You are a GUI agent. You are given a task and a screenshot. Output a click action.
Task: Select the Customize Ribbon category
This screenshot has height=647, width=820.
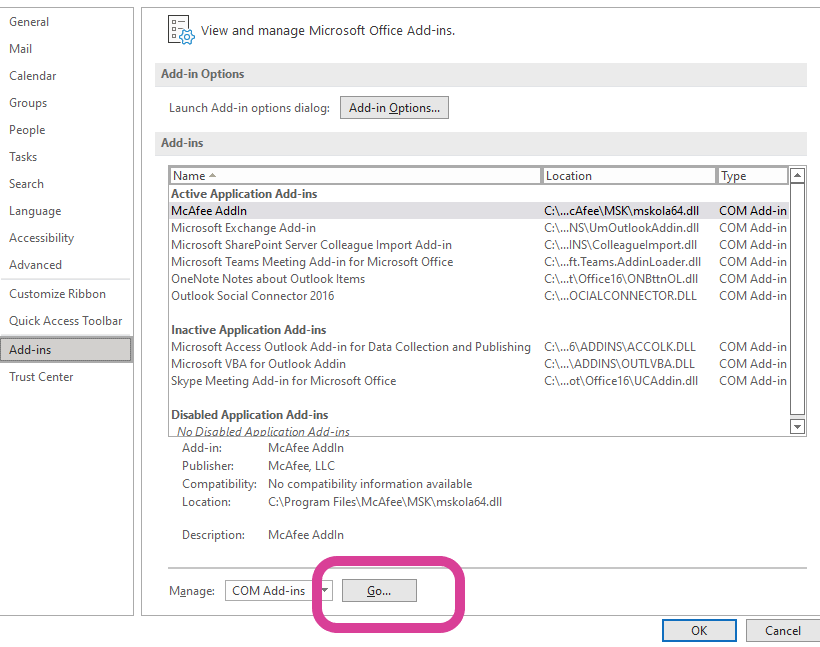point(58,293)
